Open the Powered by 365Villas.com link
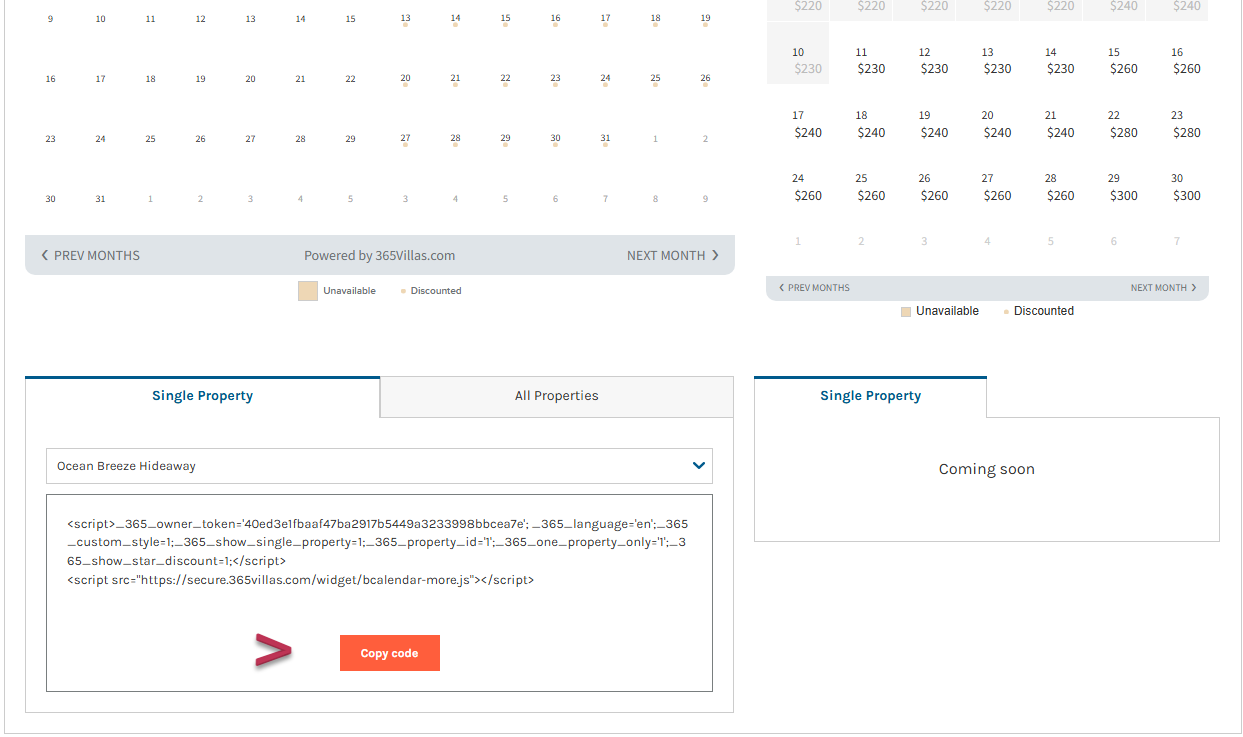Screen dimensions: 1243x737 point(380,255)
